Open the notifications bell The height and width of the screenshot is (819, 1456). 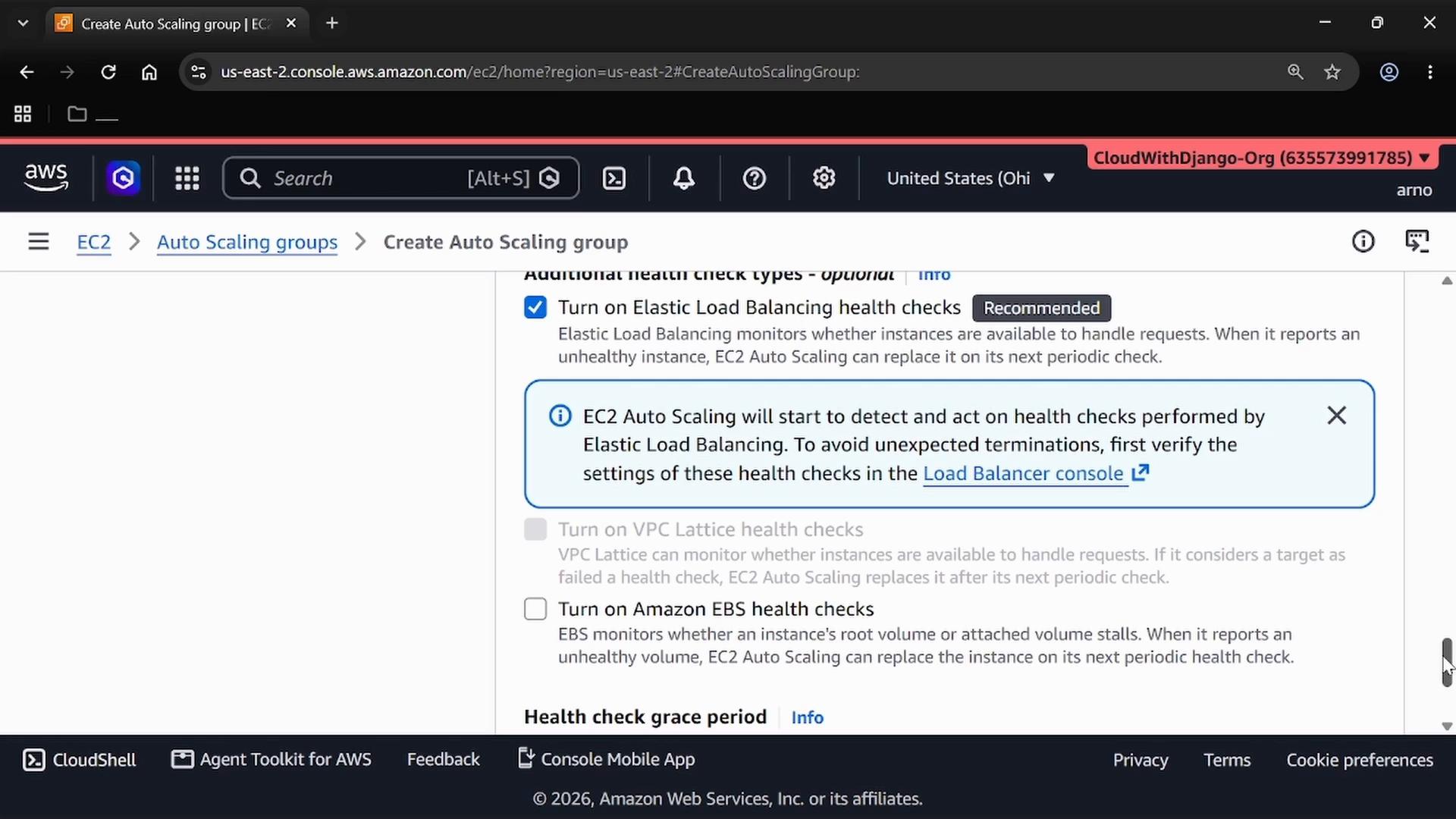point(684,178)
